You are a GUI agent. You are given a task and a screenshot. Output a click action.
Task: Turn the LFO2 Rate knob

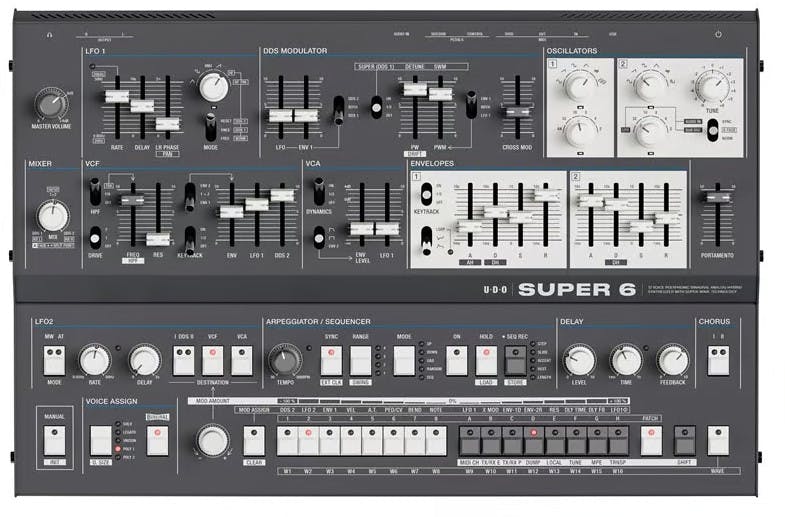[x=94, y=360]
